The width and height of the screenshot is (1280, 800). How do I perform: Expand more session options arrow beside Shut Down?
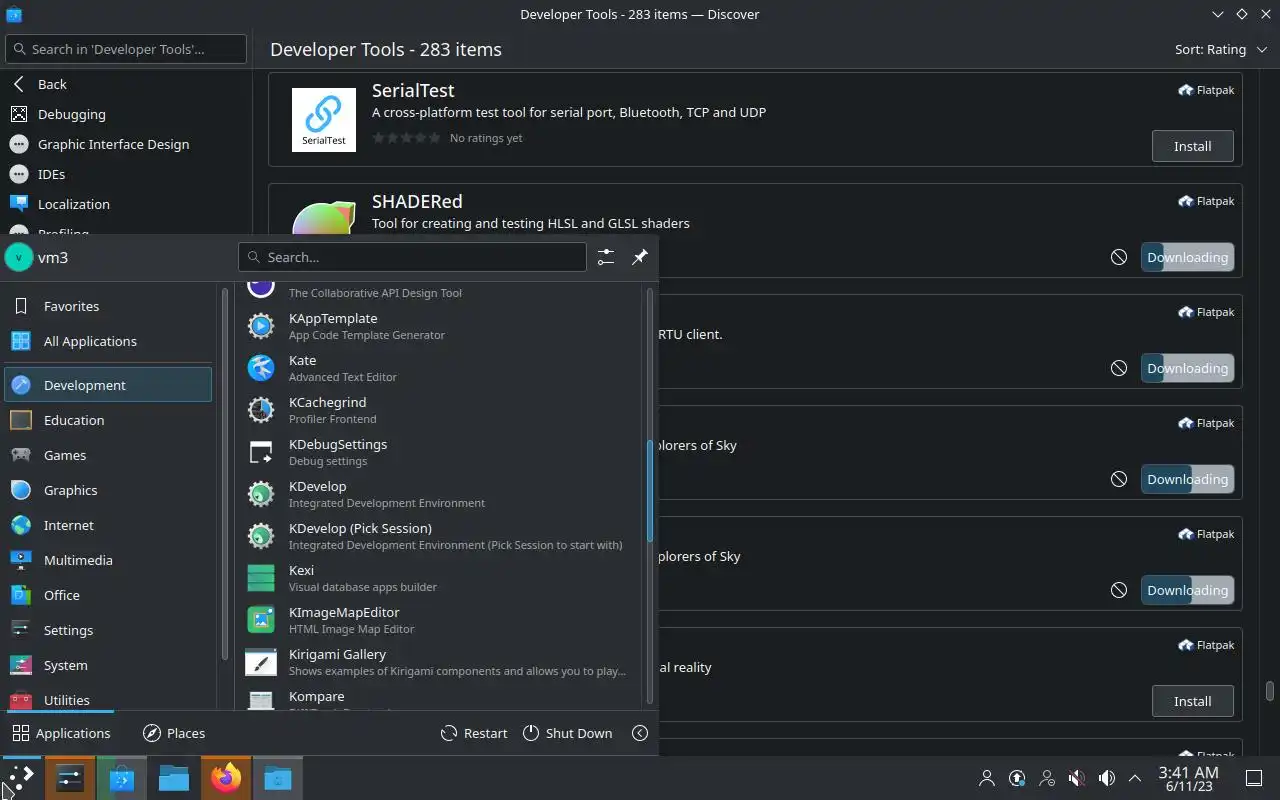(640, 733)
